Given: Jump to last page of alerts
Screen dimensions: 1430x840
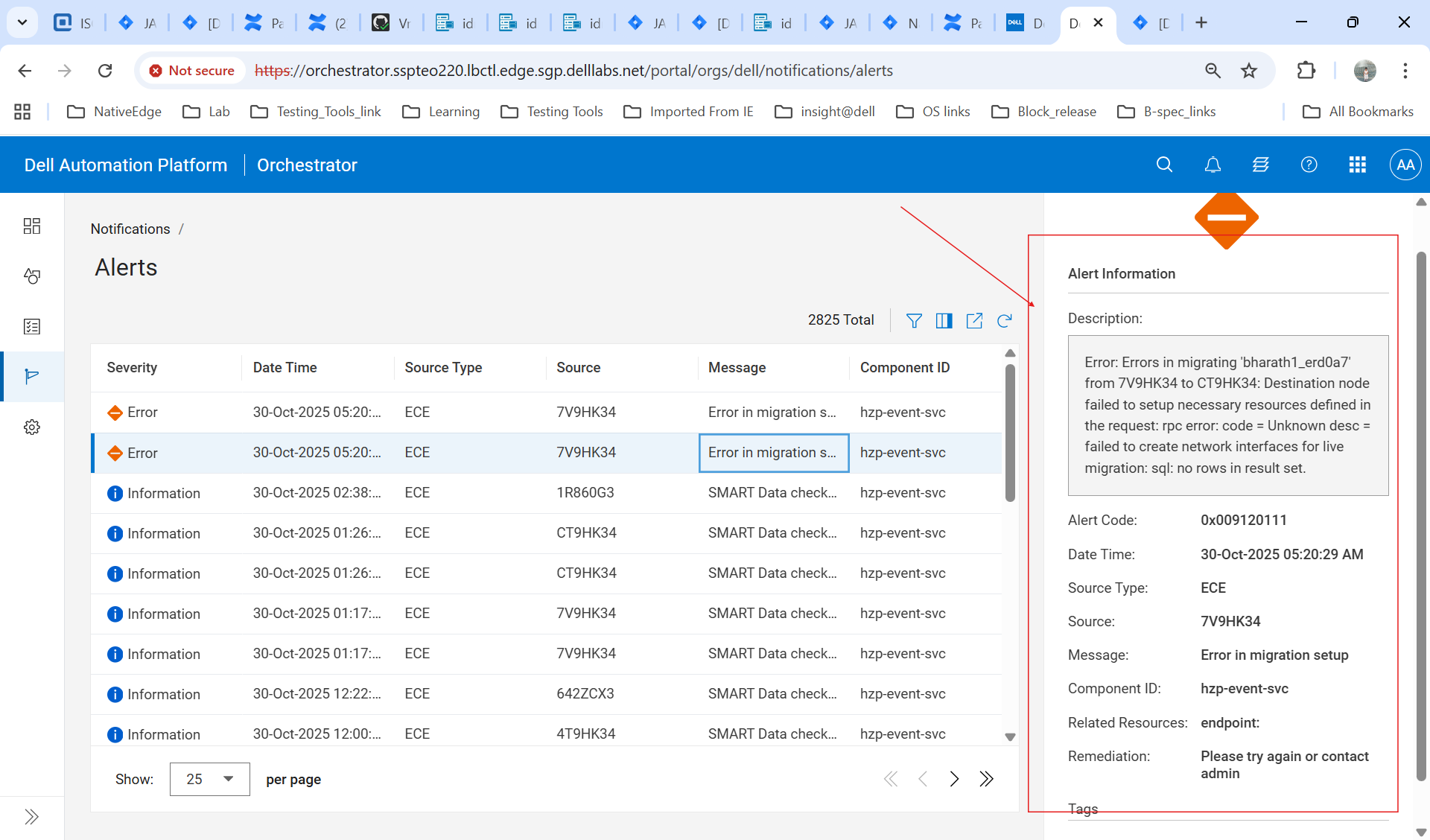Looking at the screenshot, I should (987, 779).
